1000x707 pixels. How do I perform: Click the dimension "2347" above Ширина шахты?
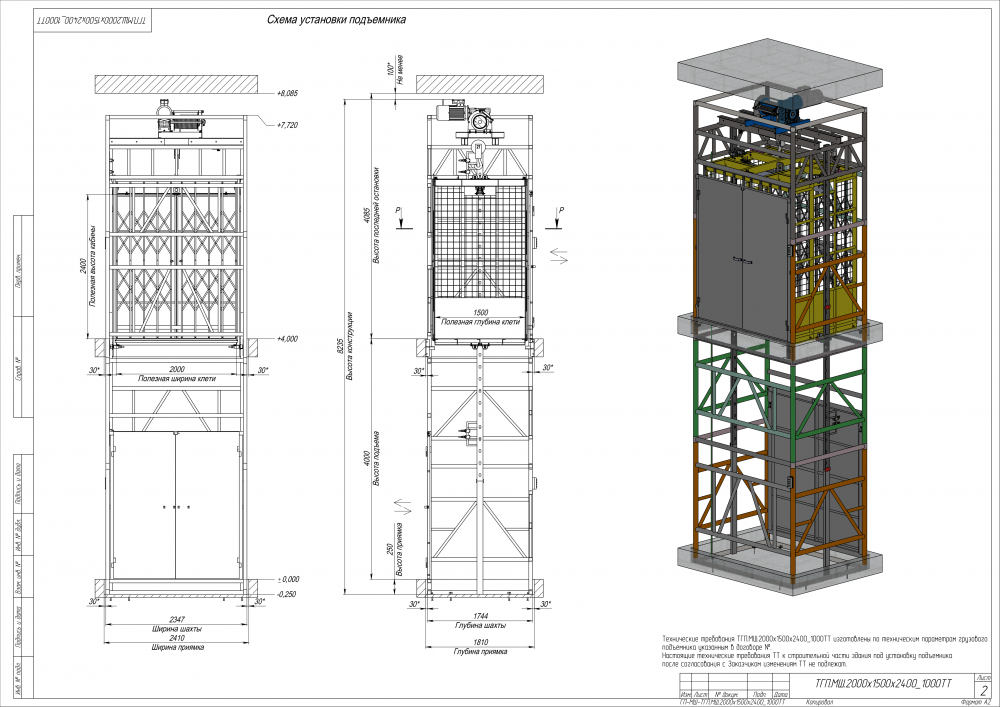coord(177,620)
